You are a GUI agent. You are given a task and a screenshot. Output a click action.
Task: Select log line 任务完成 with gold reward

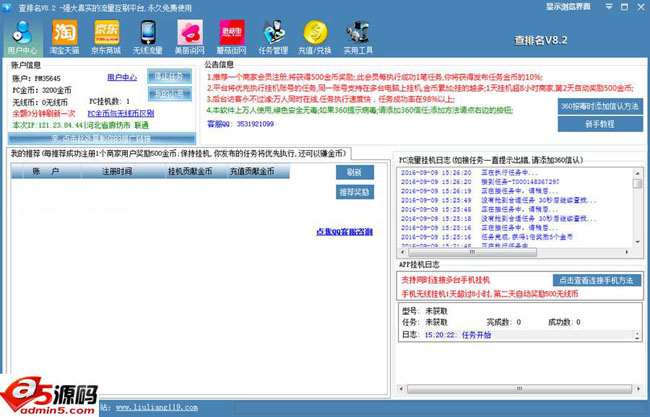[487, 237]
